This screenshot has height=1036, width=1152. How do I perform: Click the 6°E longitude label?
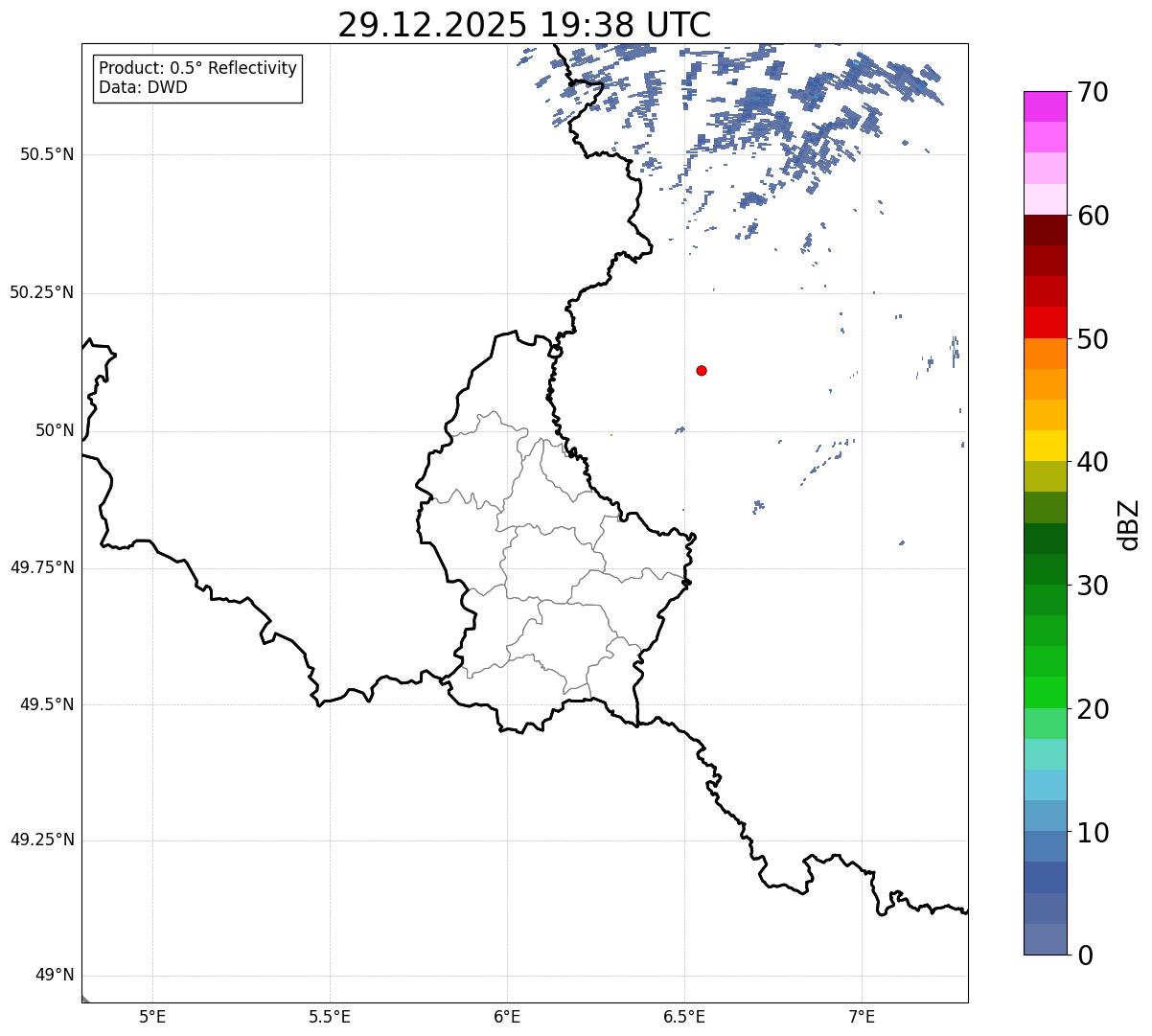tap(507, 1016)
